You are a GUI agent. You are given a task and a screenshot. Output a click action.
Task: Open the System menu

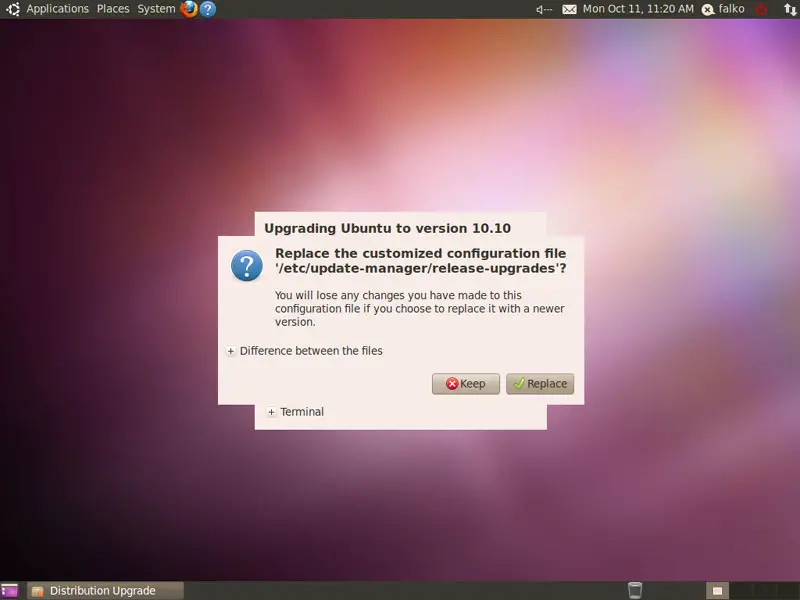click(156, 9)
